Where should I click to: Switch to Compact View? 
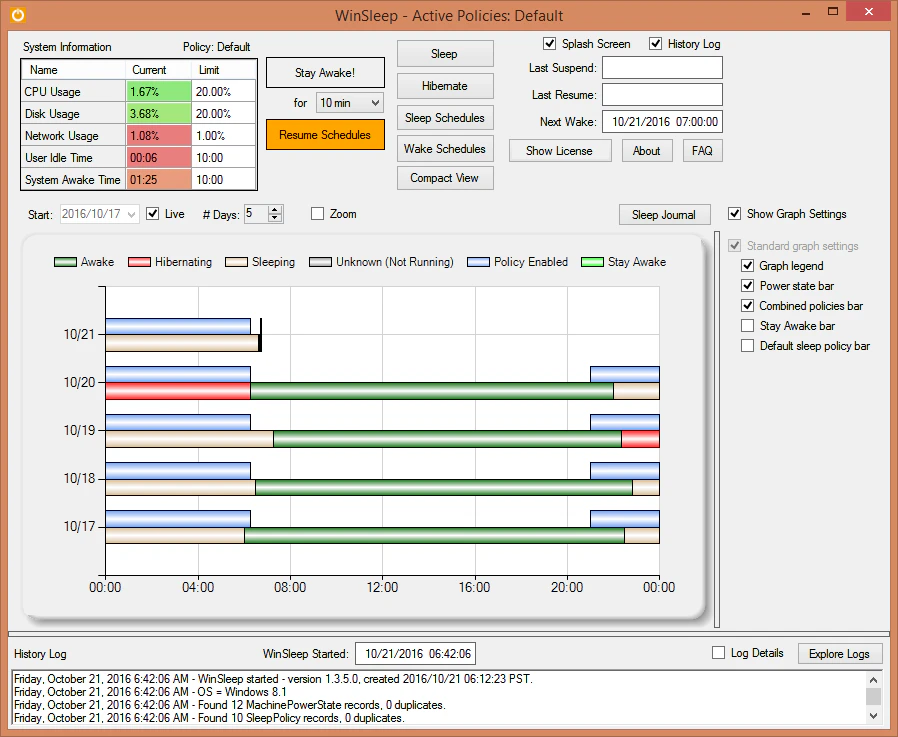pos(445,178)
